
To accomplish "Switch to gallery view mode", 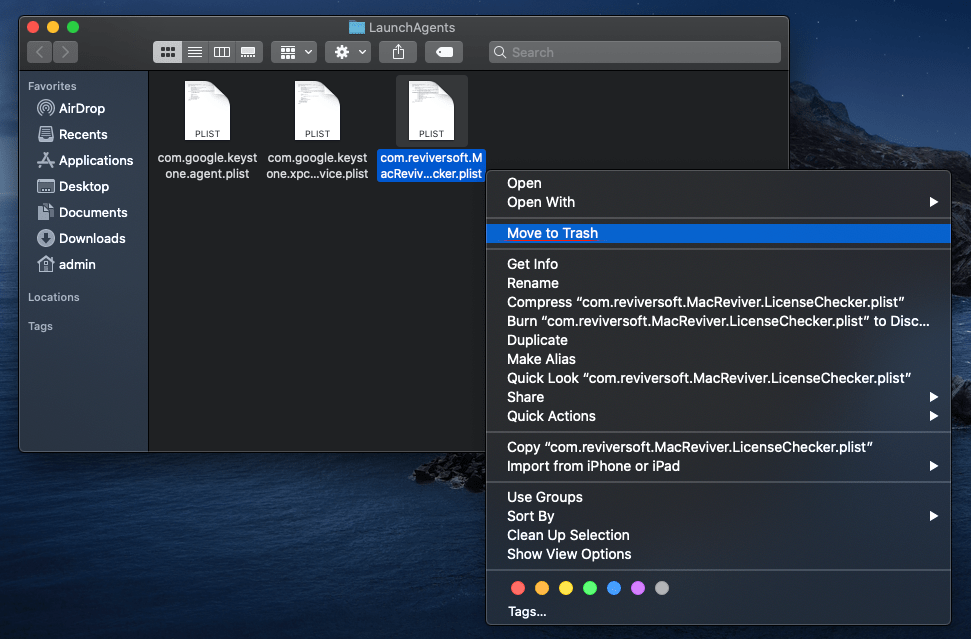I will click(x=248, y=52).
